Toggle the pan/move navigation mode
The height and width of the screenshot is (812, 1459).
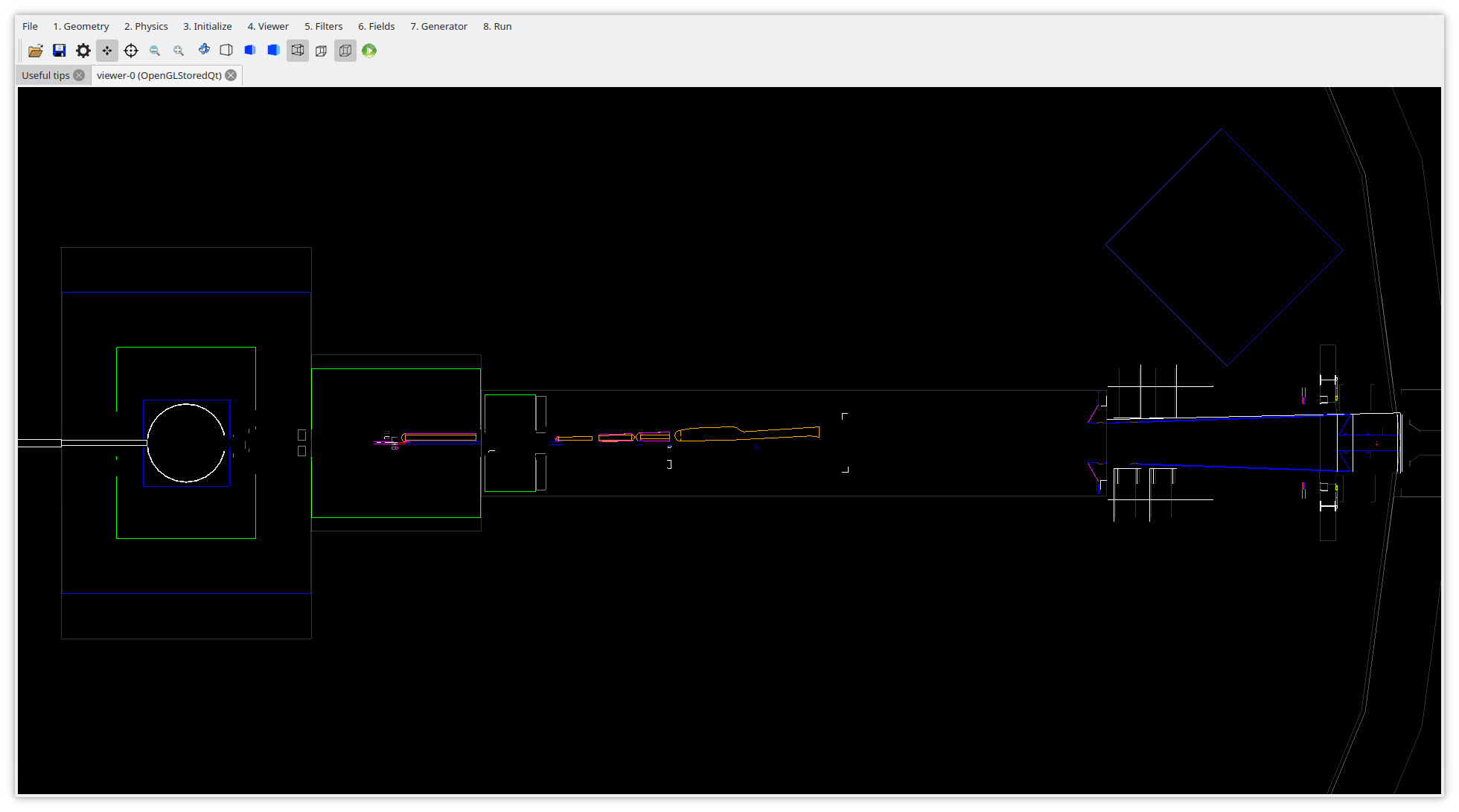(107, 50)
